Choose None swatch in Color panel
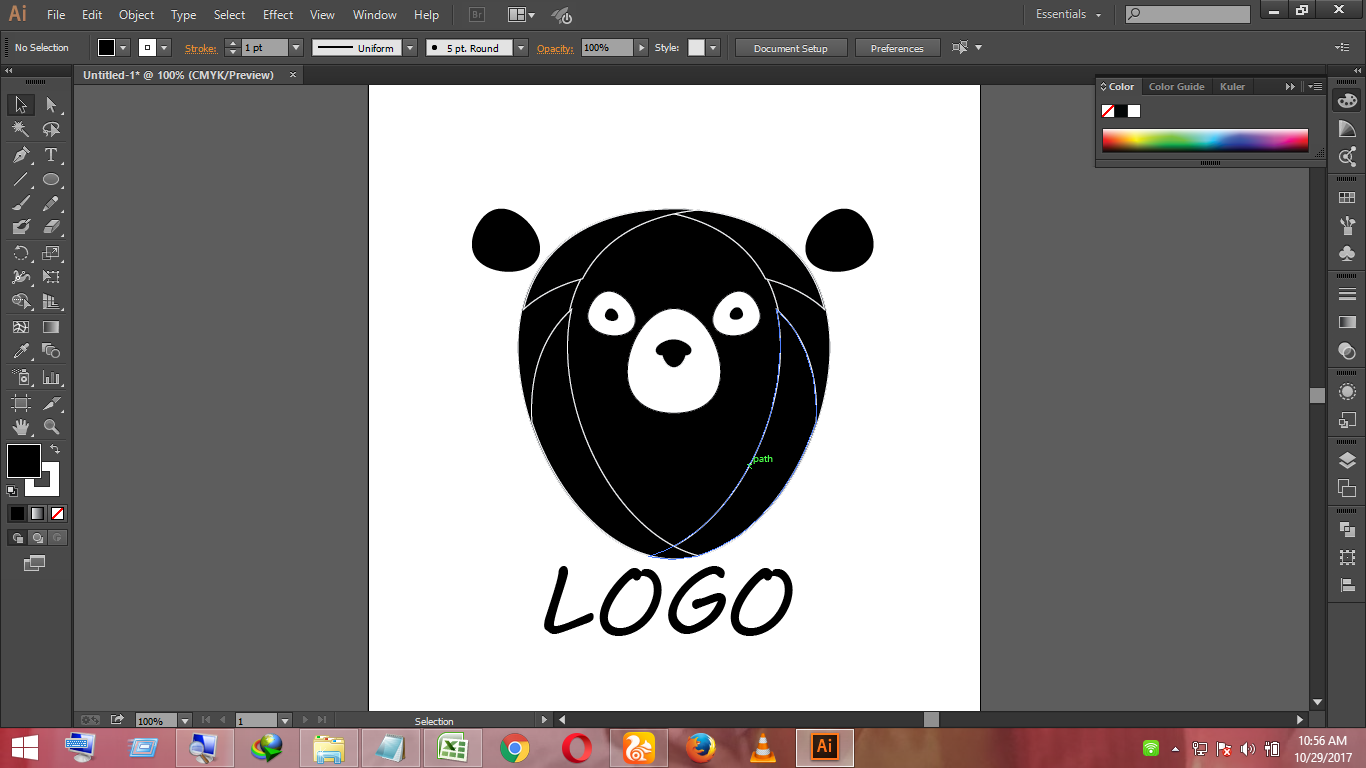1366x768 pixels. [x=1108, y=111]
